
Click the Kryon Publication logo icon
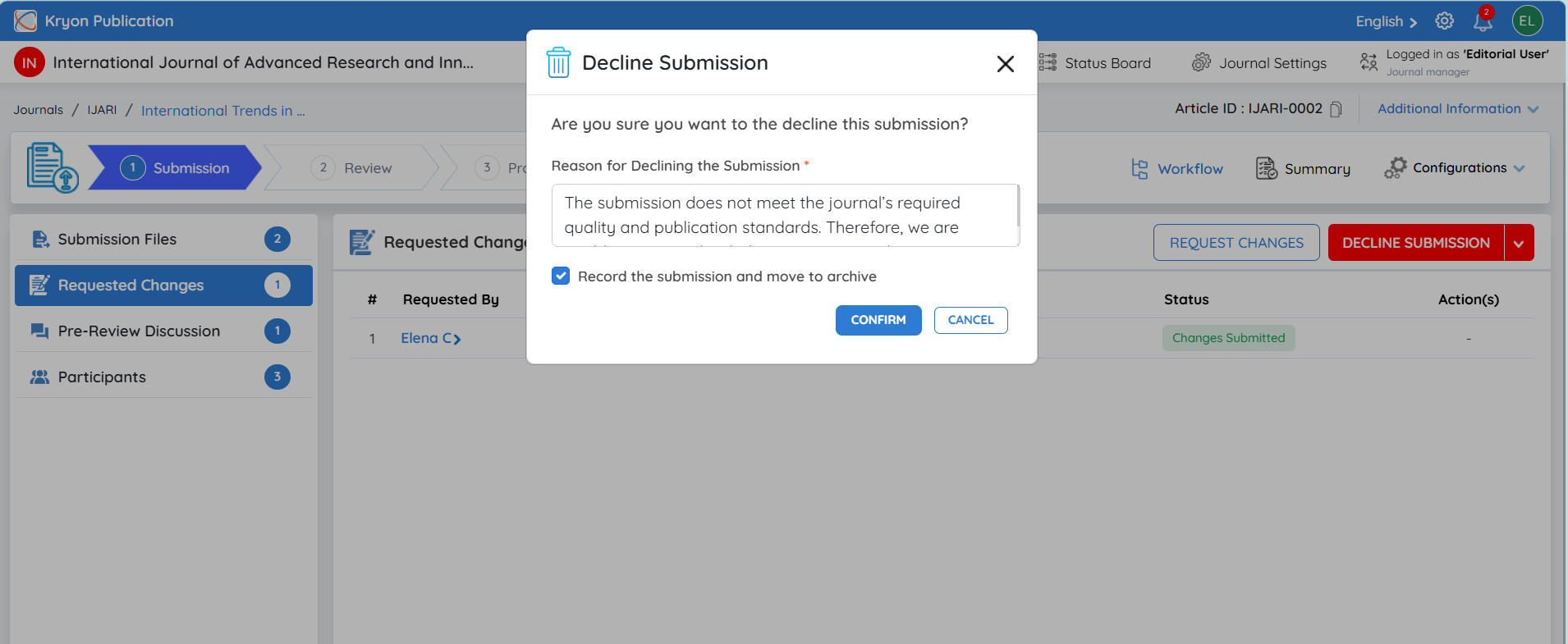coord(25,21)
